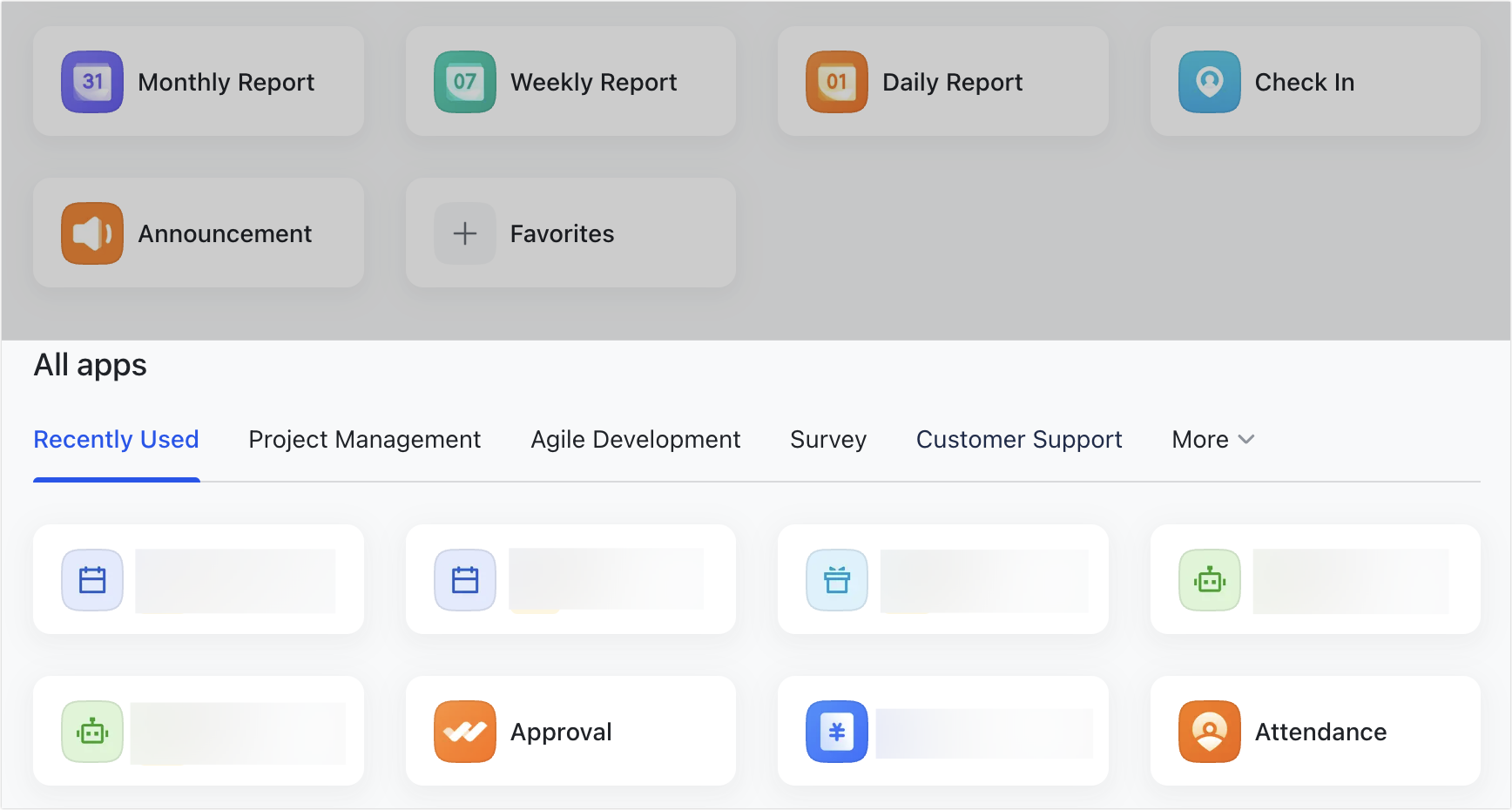Expand the More apps menu
1512x810 pixels.
(1212, 440)
